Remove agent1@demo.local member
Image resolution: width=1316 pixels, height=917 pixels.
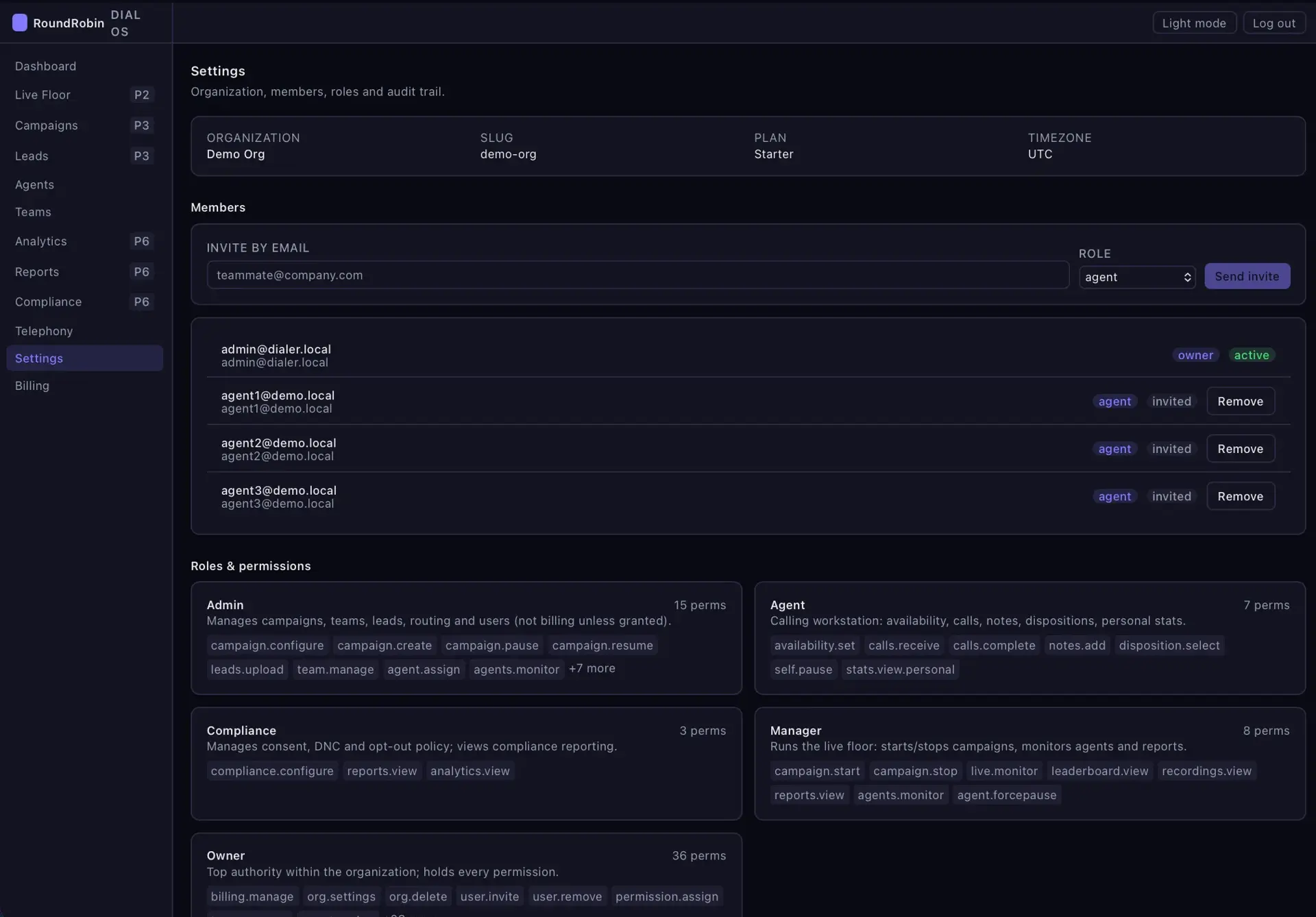click(x=1240, y=401)
